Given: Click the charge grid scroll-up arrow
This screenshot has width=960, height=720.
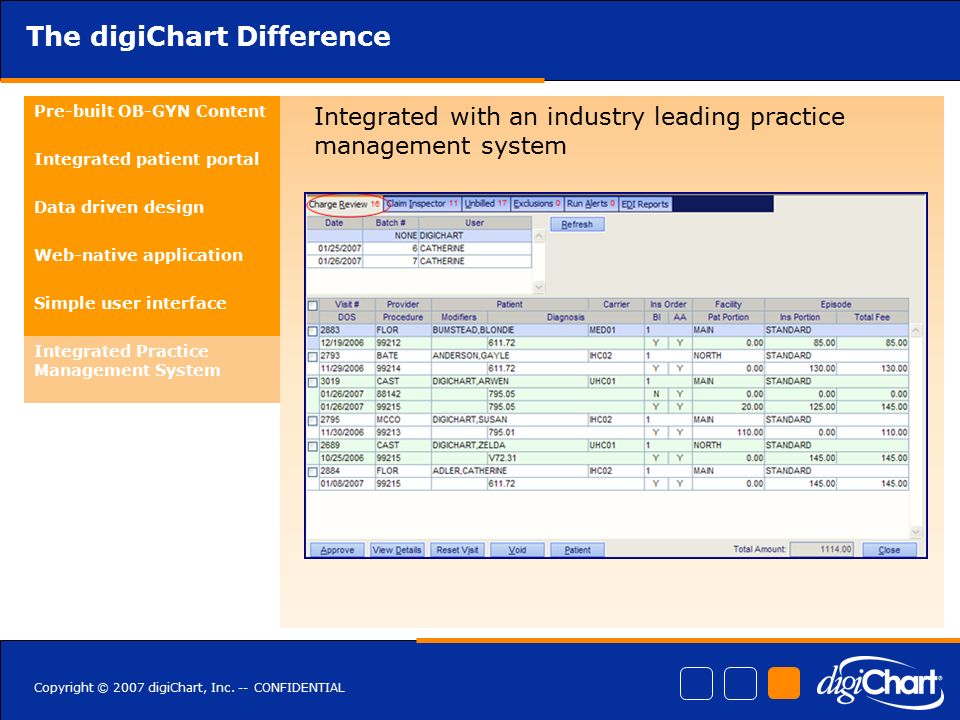Looking at the screenshot, I should tap(916, 331).
